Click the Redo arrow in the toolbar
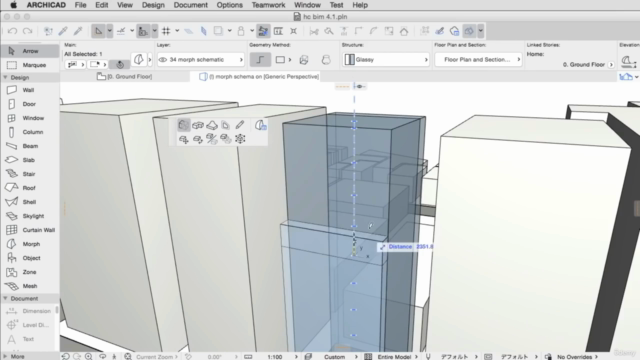The image size is (640, 360). click(27, 31)
